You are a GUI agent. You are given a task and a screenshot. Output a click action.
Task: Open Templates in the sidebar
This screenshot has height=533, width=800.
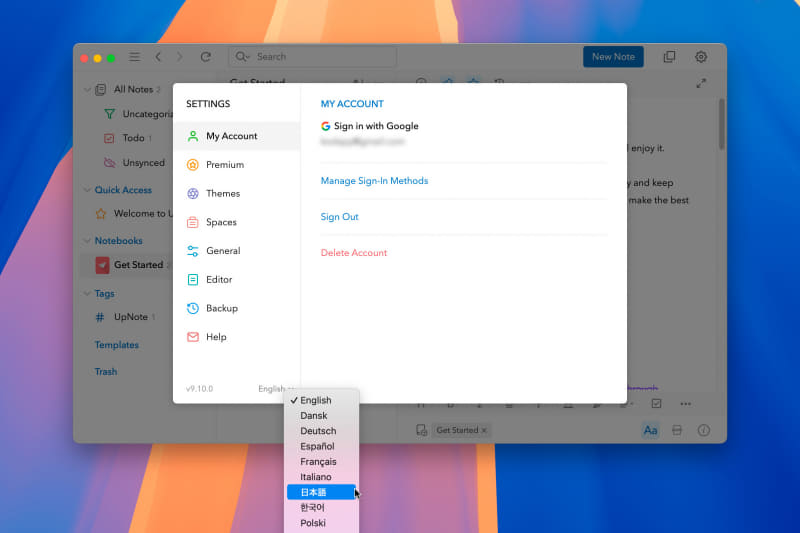pos(116,345)
